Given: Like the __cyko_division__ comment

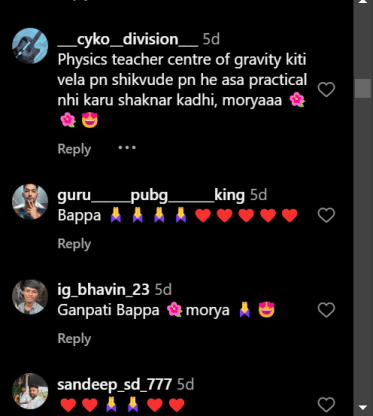Looking at the screenshot, I should (326, 89).
